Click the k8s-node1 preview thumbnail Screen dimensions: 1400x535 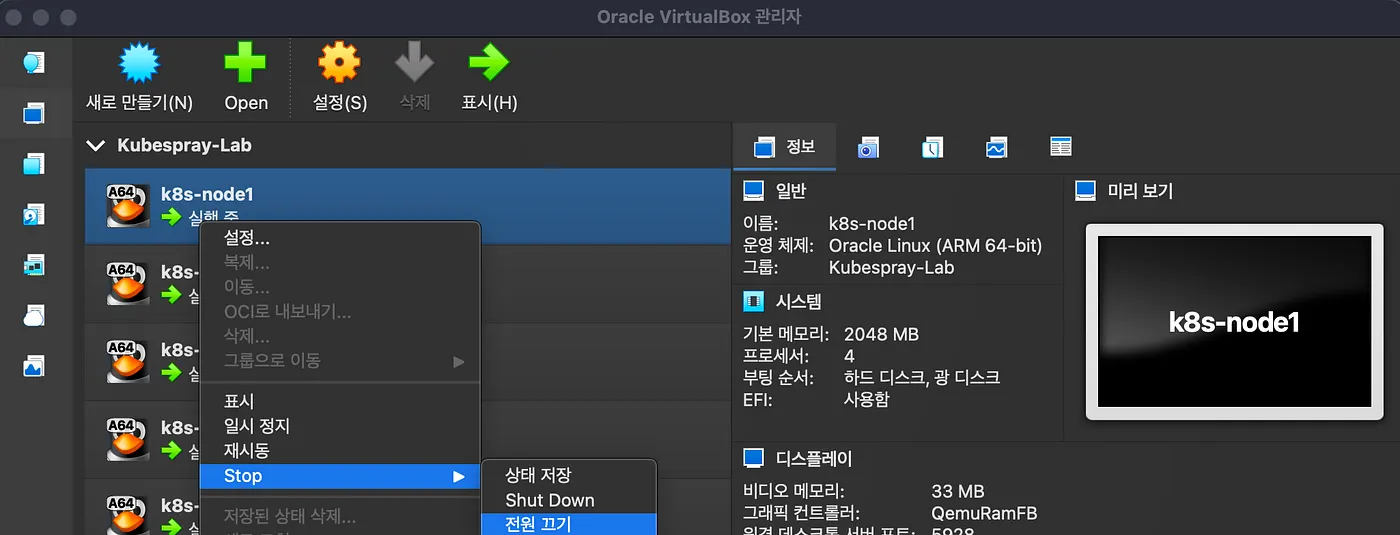[x=1234, y=322]
